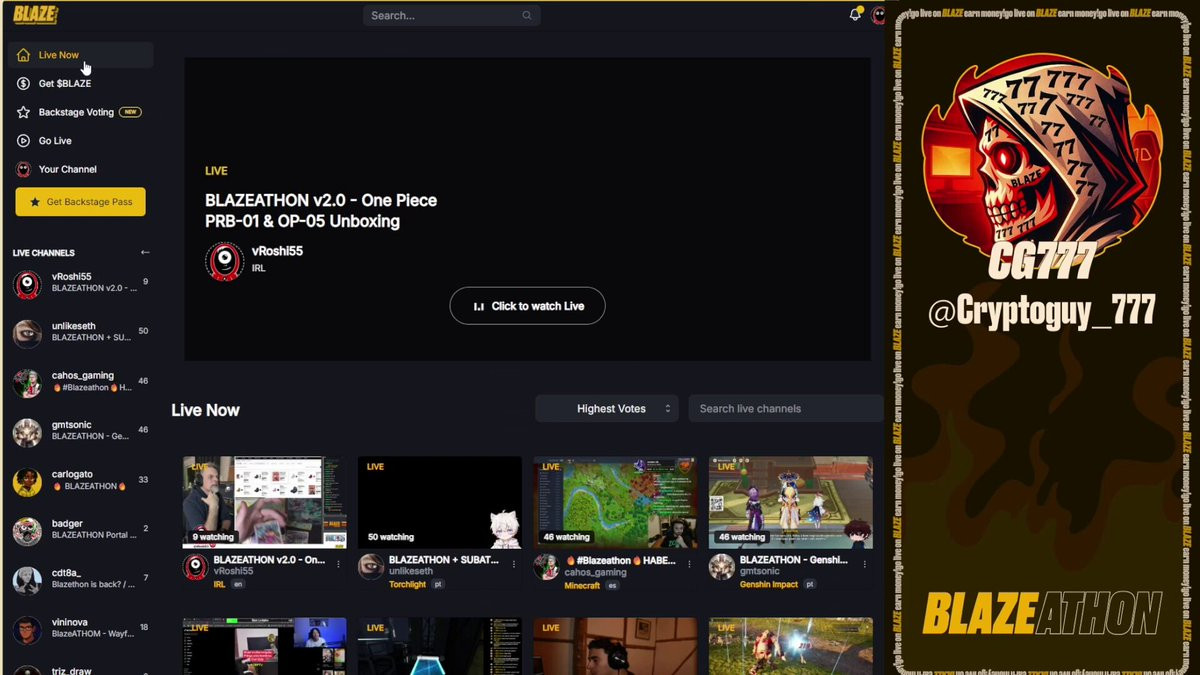
Task: Click the Search live channels field
Action: 786,408
